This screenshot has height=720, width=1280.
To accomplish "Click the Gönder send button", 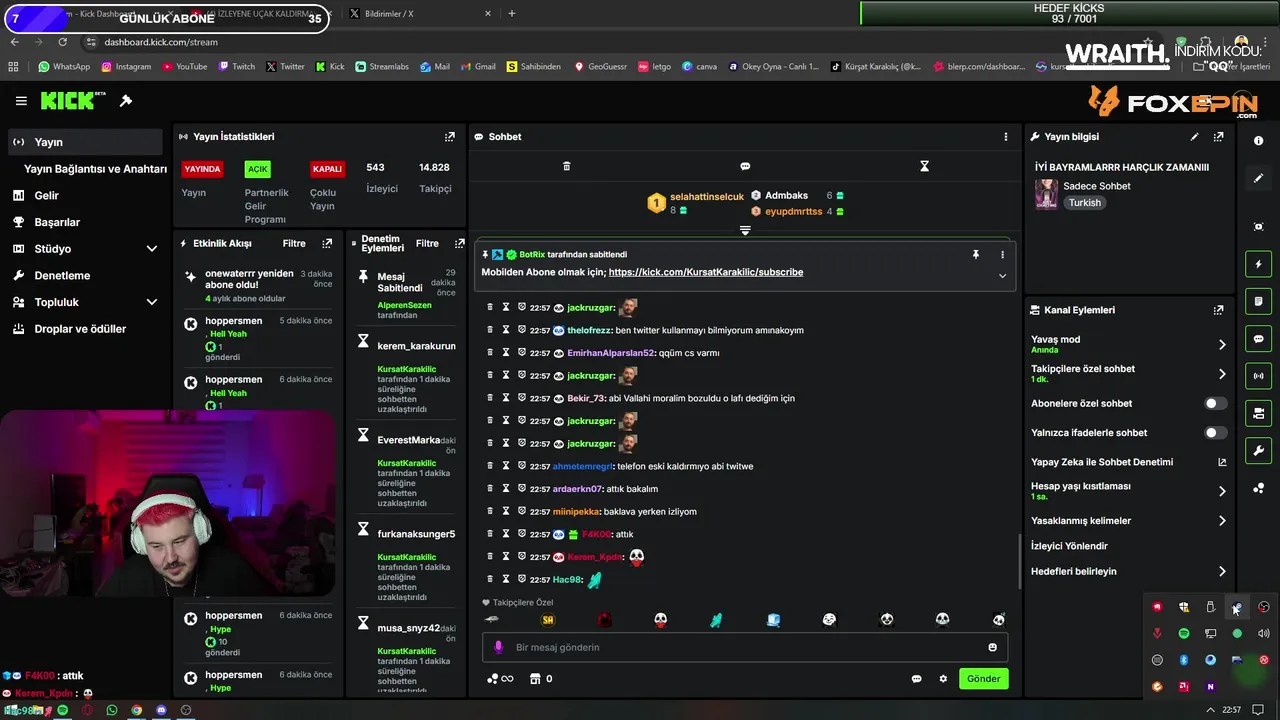I will (x=983, y=678).
